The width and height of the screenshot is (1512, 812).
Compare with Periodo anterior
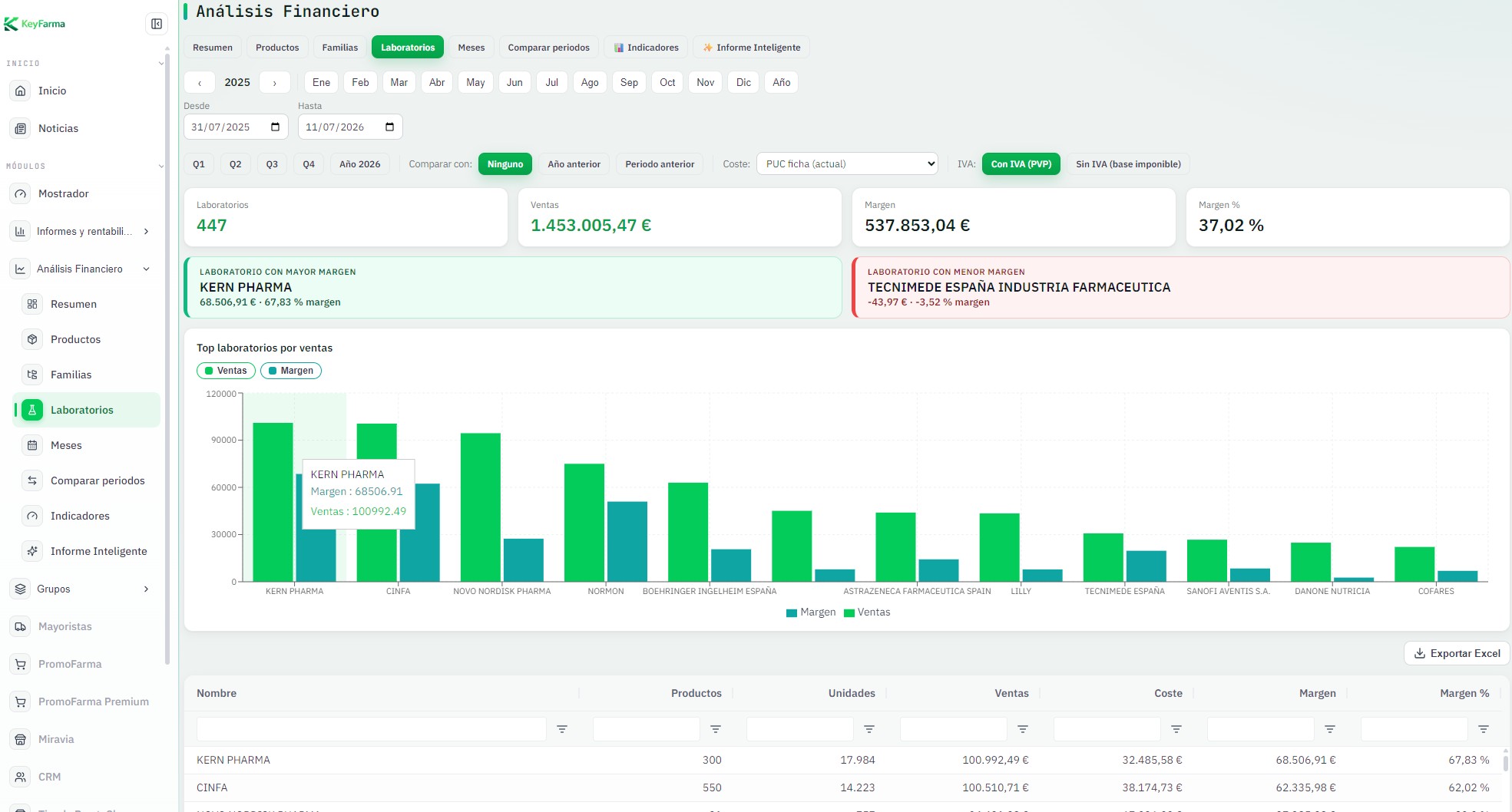click(660, 164)
